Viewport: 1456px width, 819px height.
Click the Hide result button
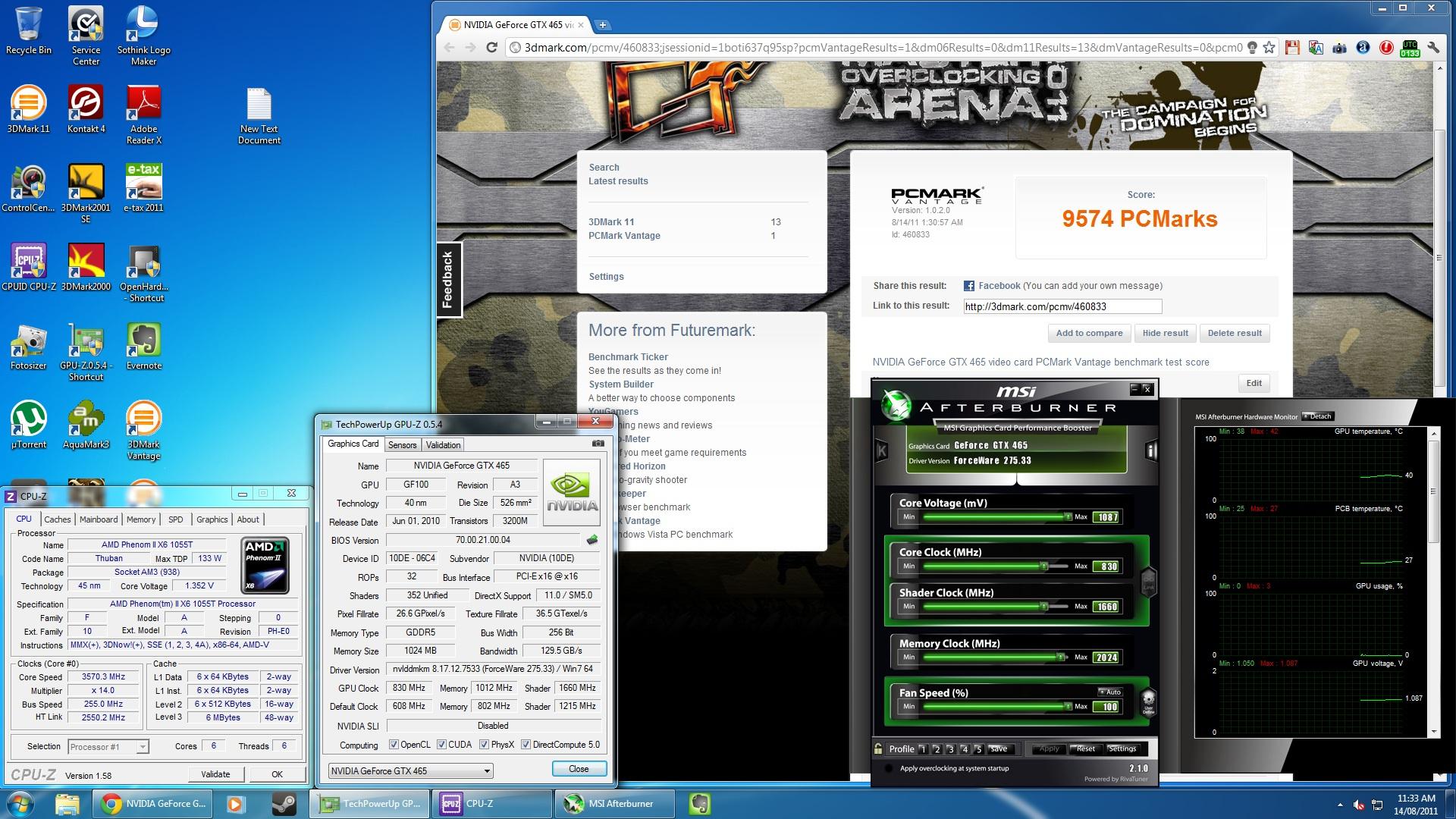click(1165, 333)
